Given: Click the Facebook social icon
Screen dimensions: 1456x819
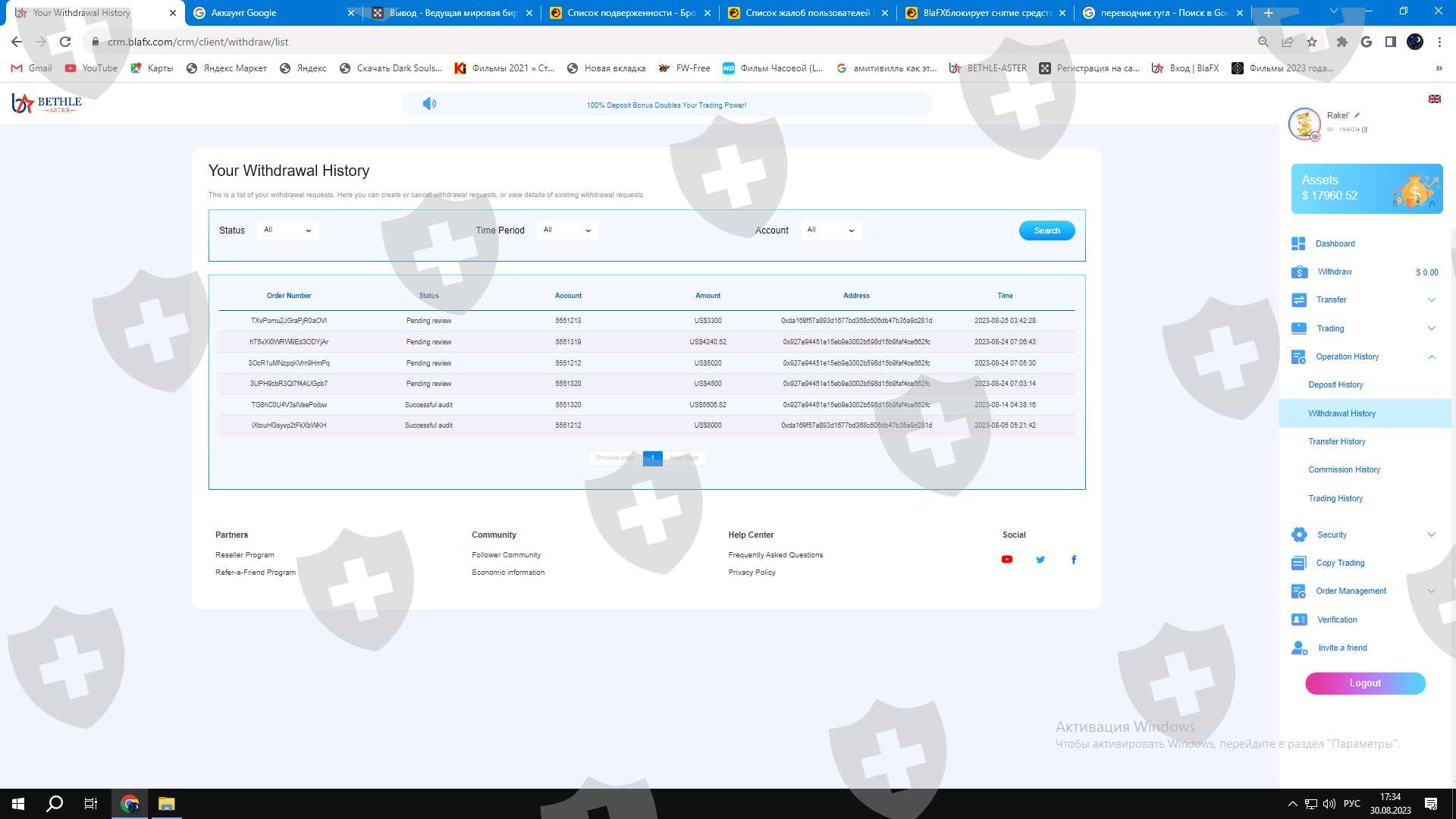Looking at the screenshot, I should (1074, 560).
